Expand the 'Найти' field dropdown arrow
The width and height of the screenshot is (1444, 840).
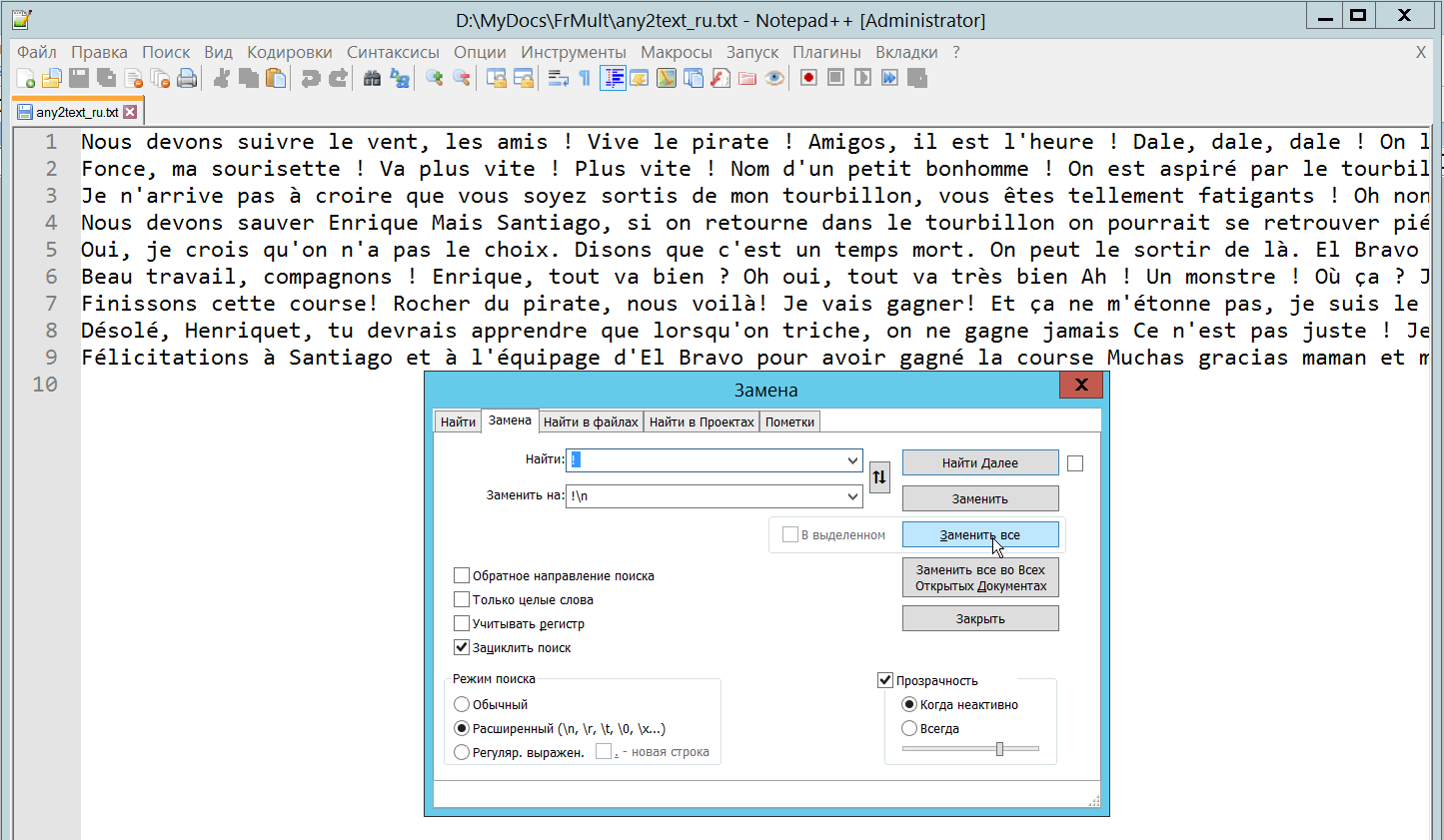coord(852,460)
